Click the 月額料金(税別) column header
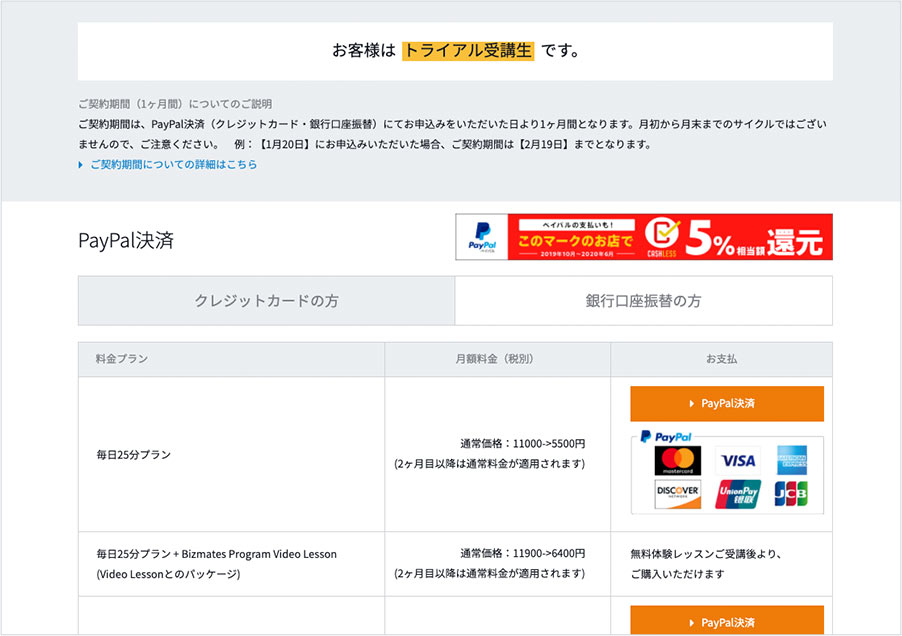The height and width of the screenshot is (636, 902). pyautogui.click(x=497, y=359)
